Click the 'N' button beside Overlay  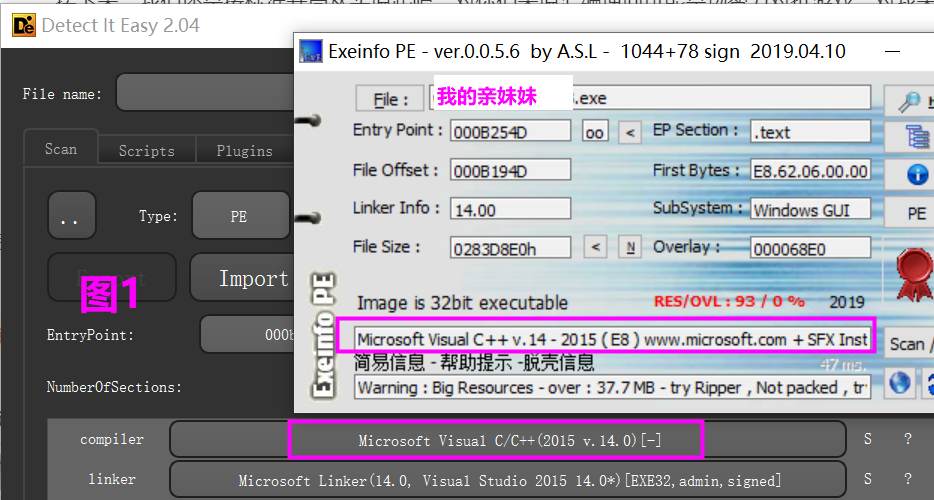630,247
